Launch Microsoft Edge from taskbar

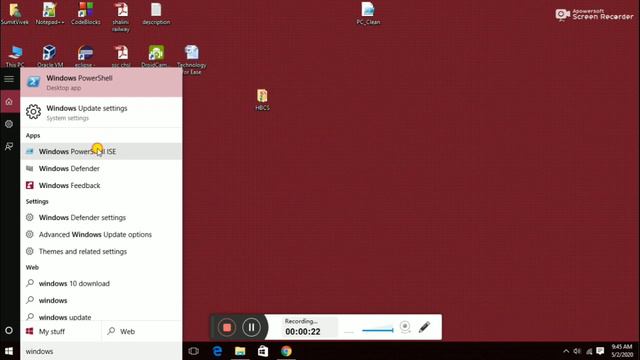[x=217, y=351]
